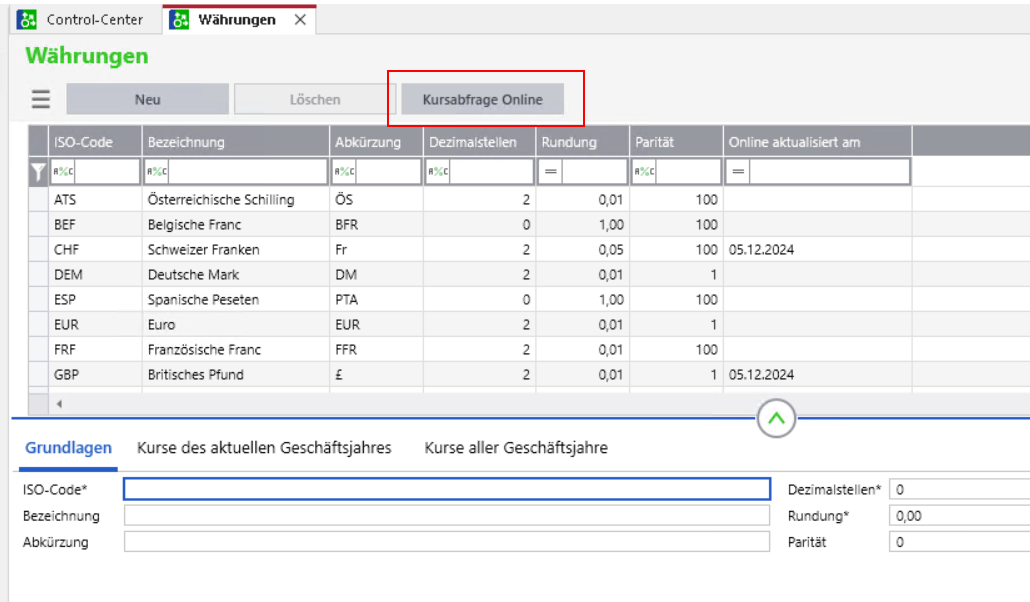Close the Währungen tab
Screen dimensions: 1030x602
300,20
